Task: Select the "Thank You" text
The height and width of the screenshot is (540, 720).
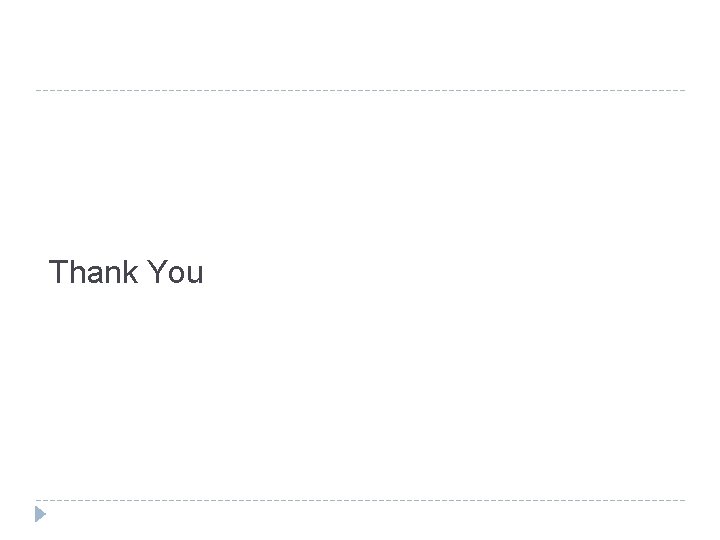Action: coord(126,272)
